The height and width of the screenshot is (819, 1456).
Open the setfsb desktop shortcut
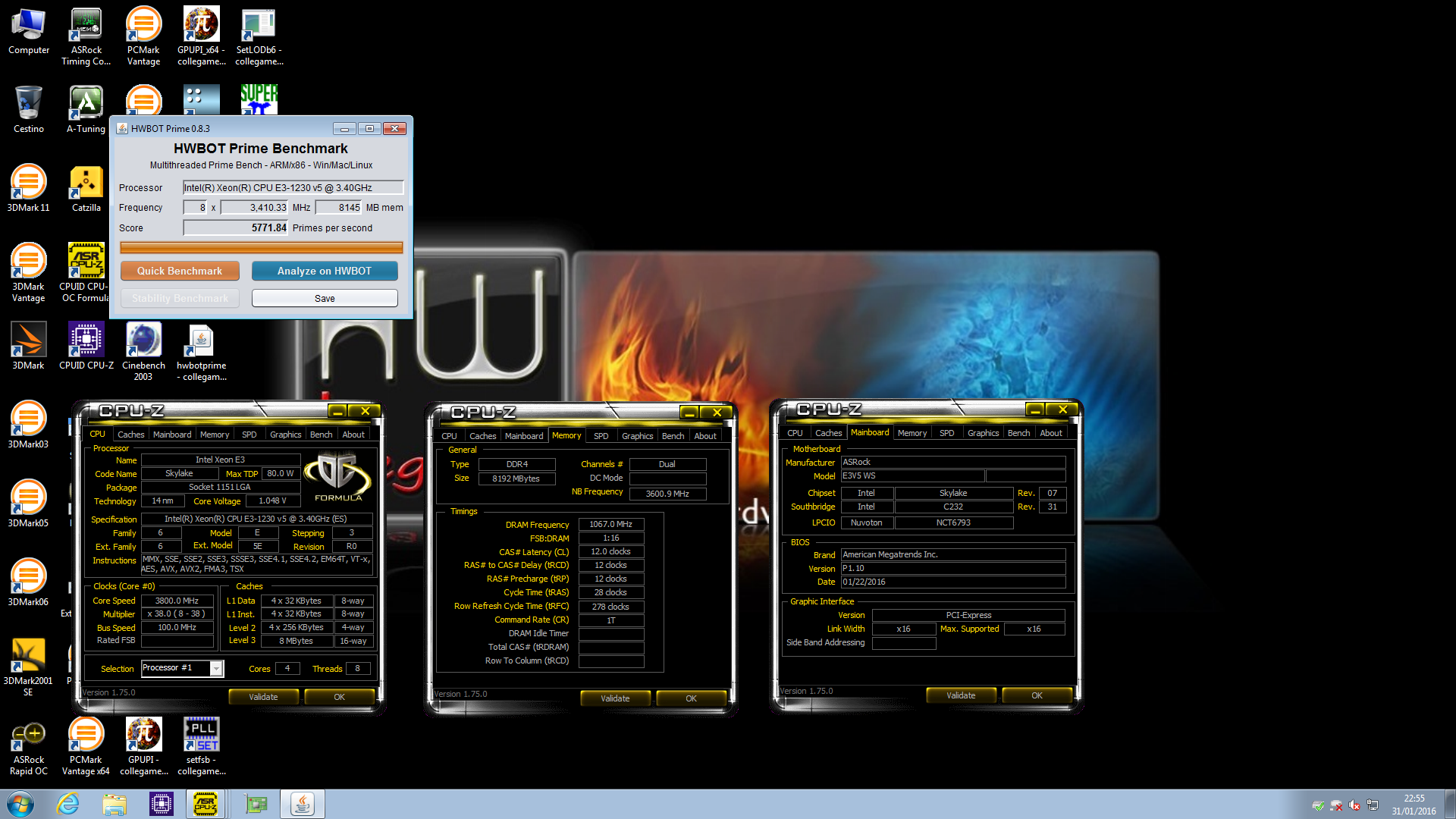click(201, 746)
